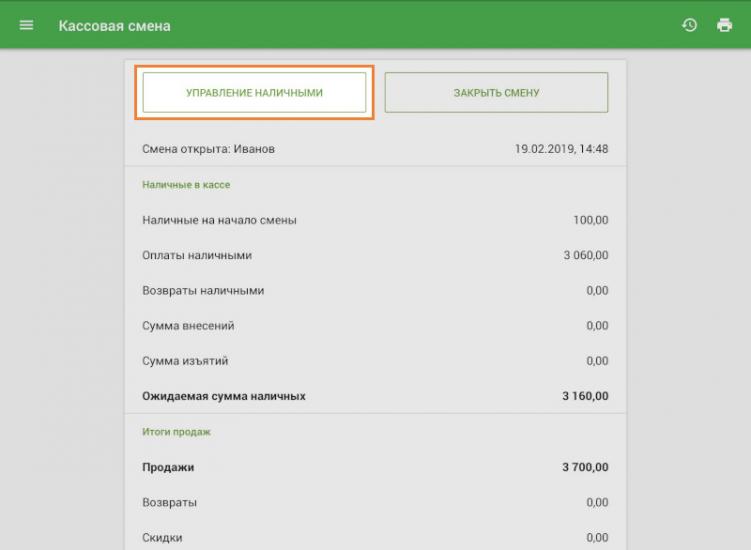Click the 3 160,00 expected cash total
Viewport: 751px width, 550px height.
point(584,396)
